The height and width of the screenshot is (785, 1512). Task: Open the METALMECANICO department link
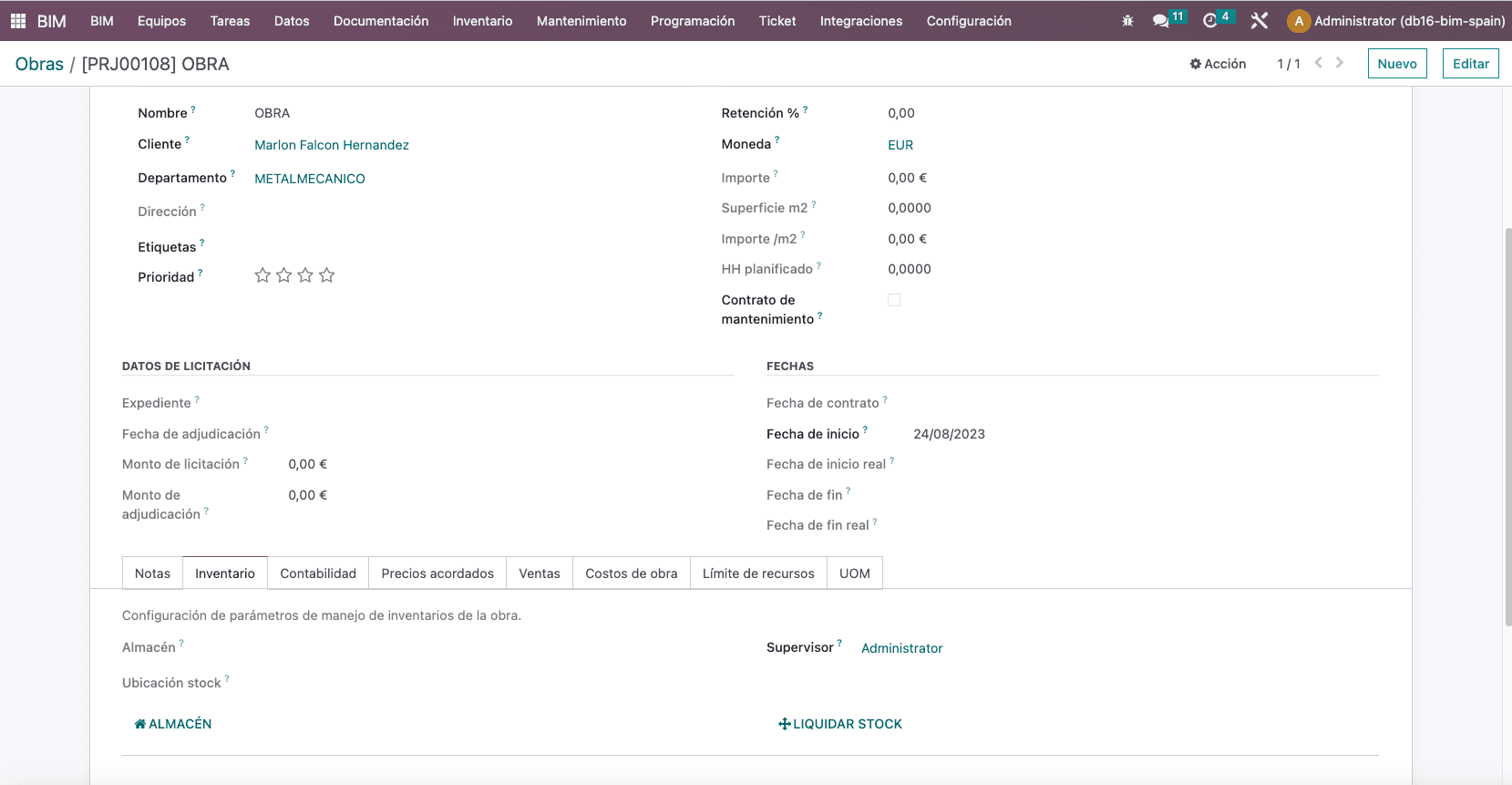[x=310, y=179]
